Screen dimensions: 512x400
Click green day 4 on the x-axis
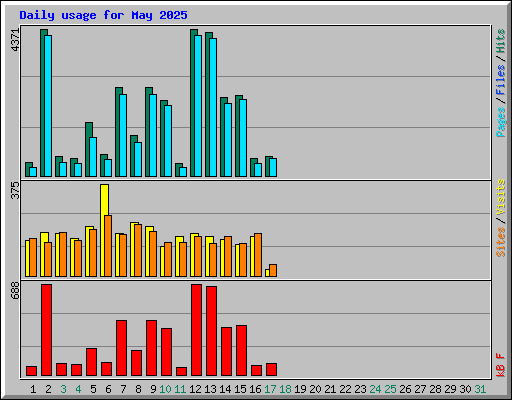pos(78,389)
